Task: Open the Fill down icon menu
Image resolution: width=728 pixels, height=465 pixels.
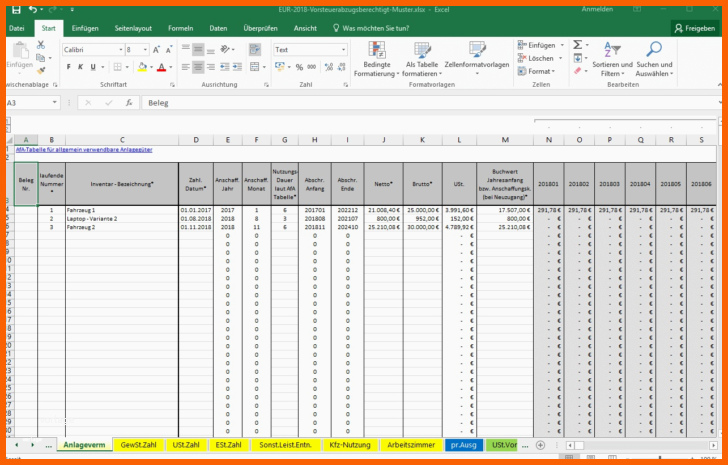Action: (x=578, y=58)
